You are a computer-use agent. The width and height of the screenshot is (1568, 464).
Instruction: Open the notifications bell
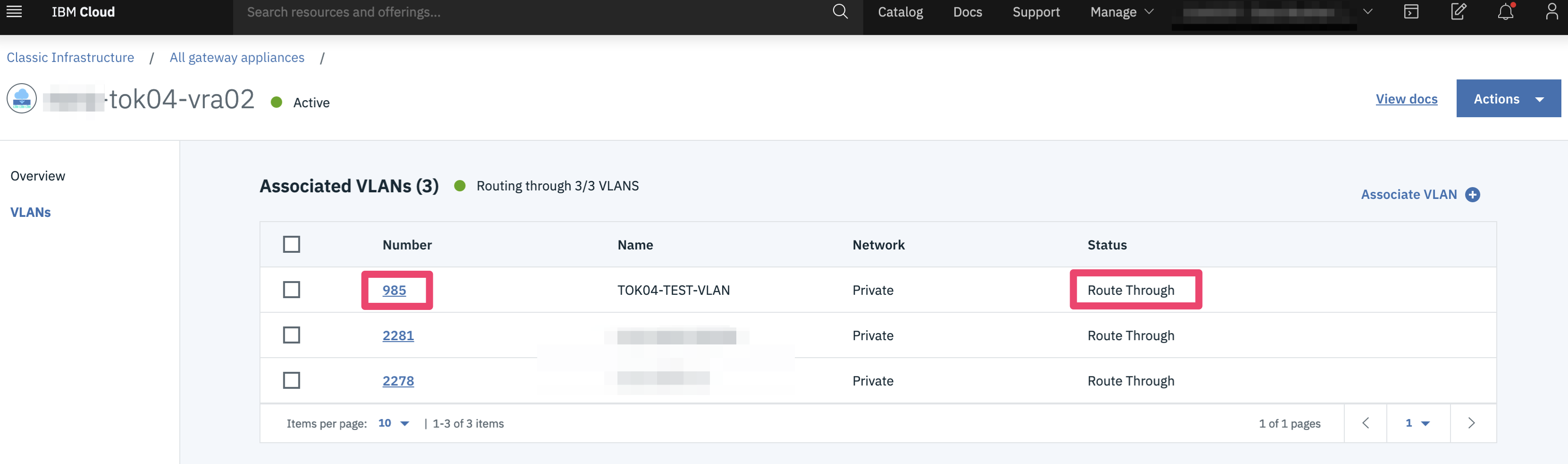[x=1505, y=12]
